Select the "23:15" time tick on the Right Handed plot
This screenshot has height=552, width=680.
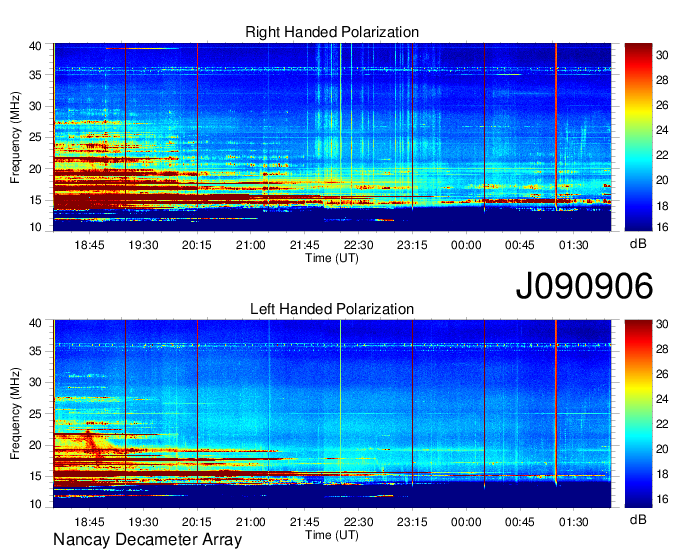412,245
